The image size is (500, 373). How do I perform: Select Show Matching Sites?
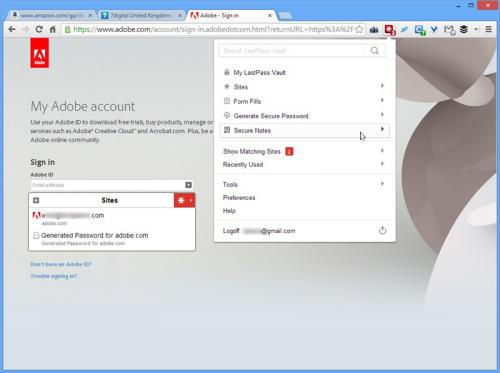point(305,151)
